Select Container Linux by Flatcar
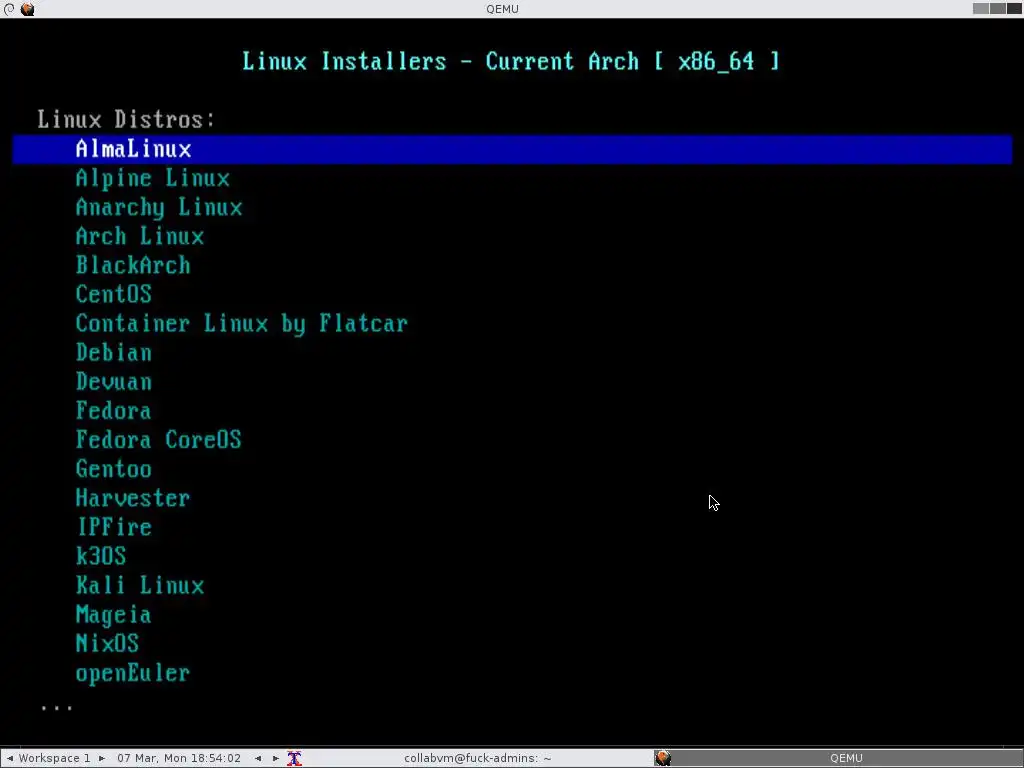1024x768 pixels. (242, 323)
